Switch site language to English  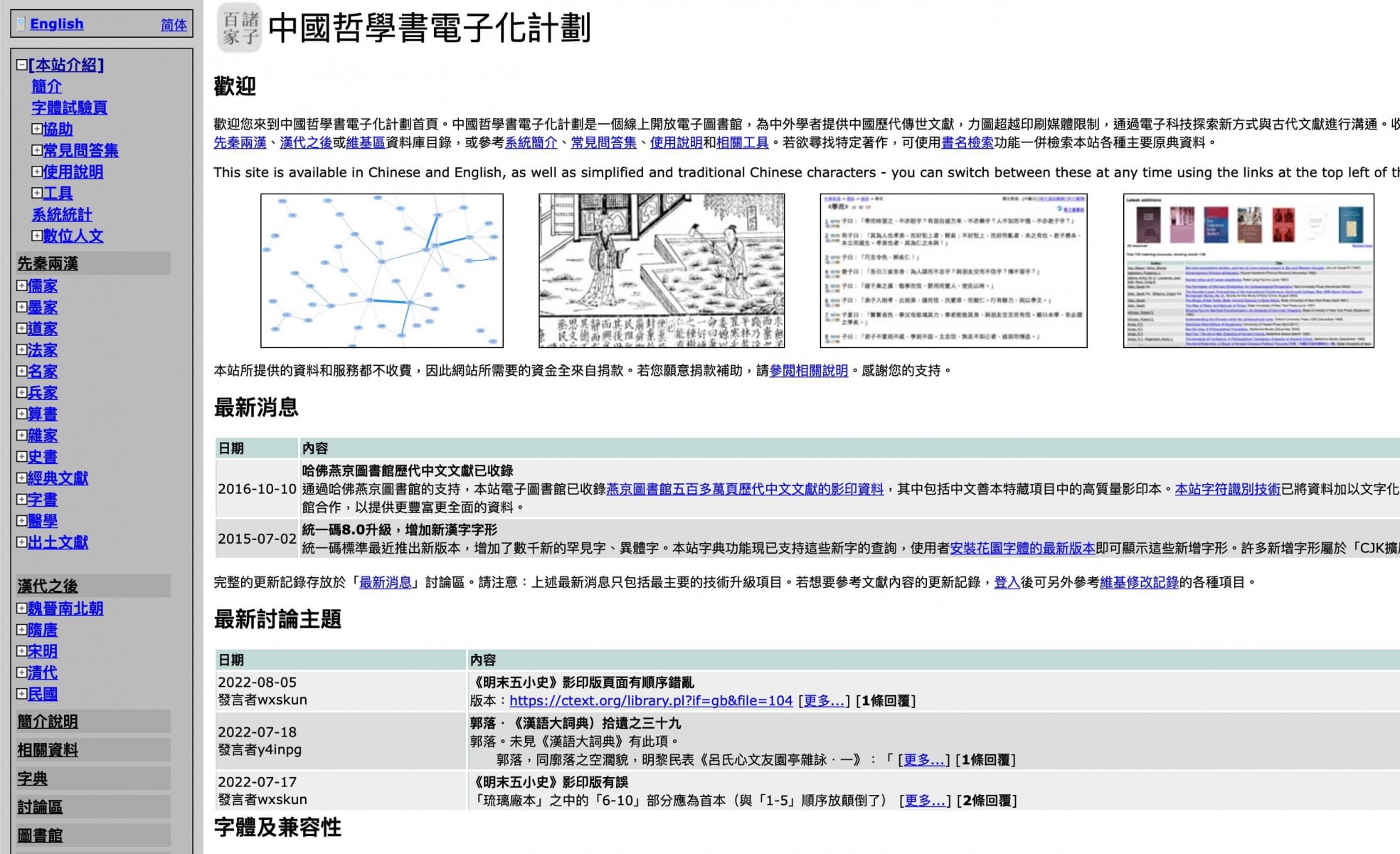point(56,23)
